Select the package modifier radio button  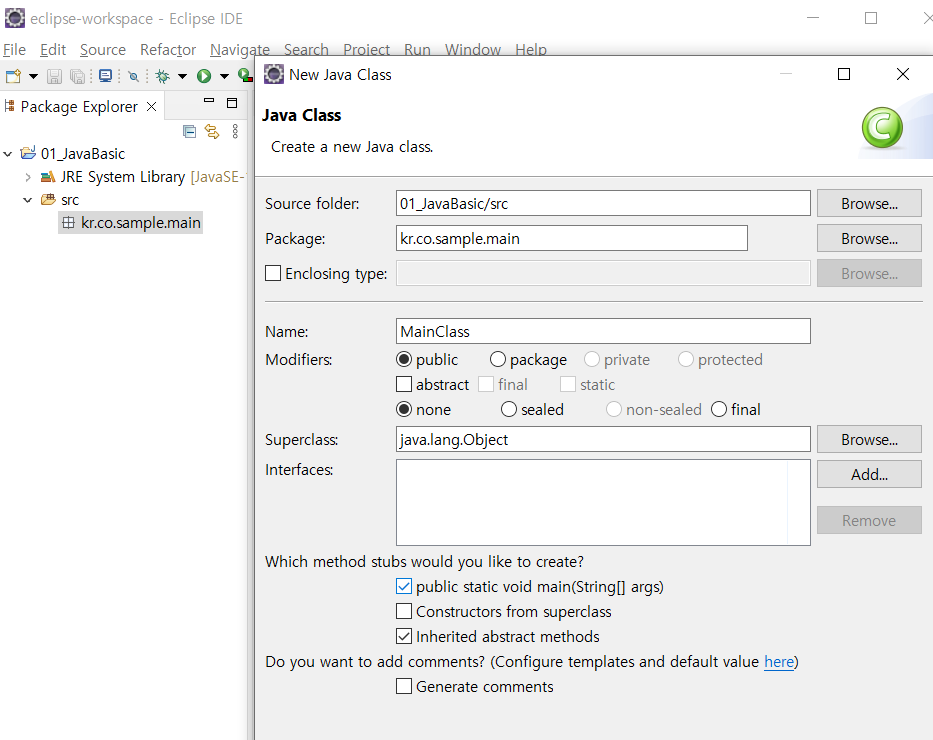pyautogui.click(x=497, y=359)
